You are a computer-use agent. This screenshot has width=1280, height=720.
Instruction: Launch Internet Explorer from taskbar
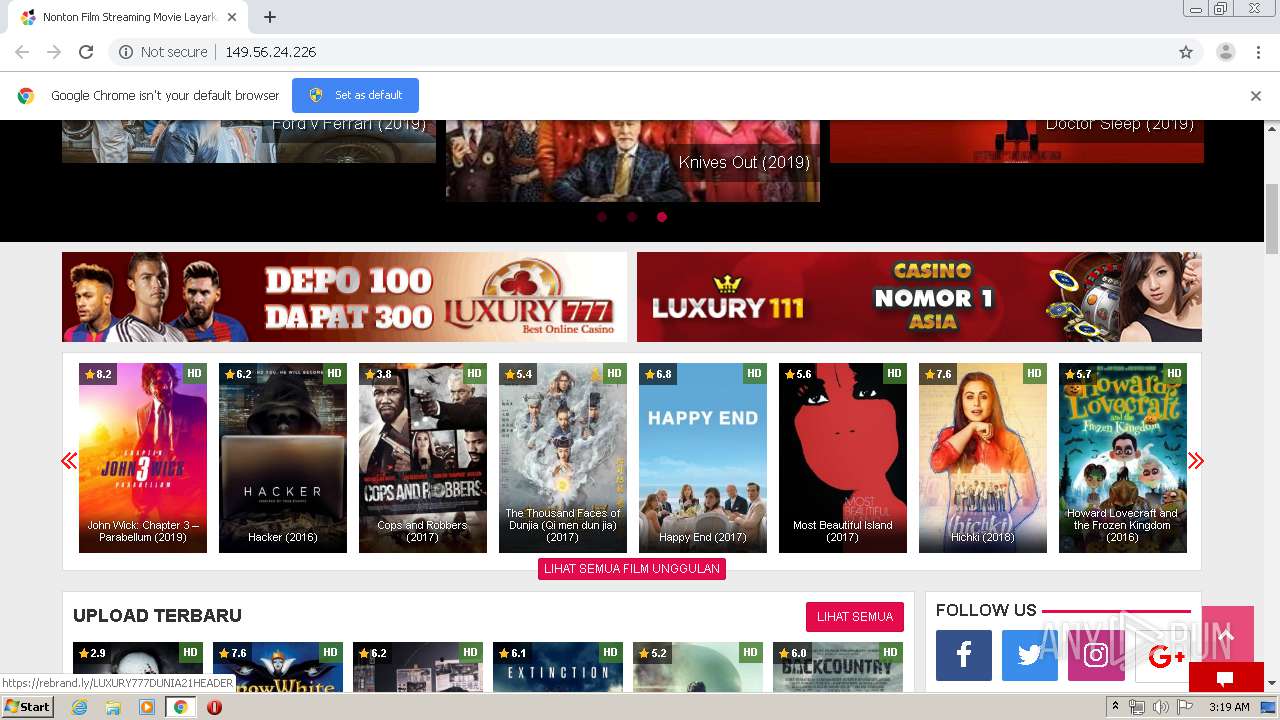click(80, 707)
